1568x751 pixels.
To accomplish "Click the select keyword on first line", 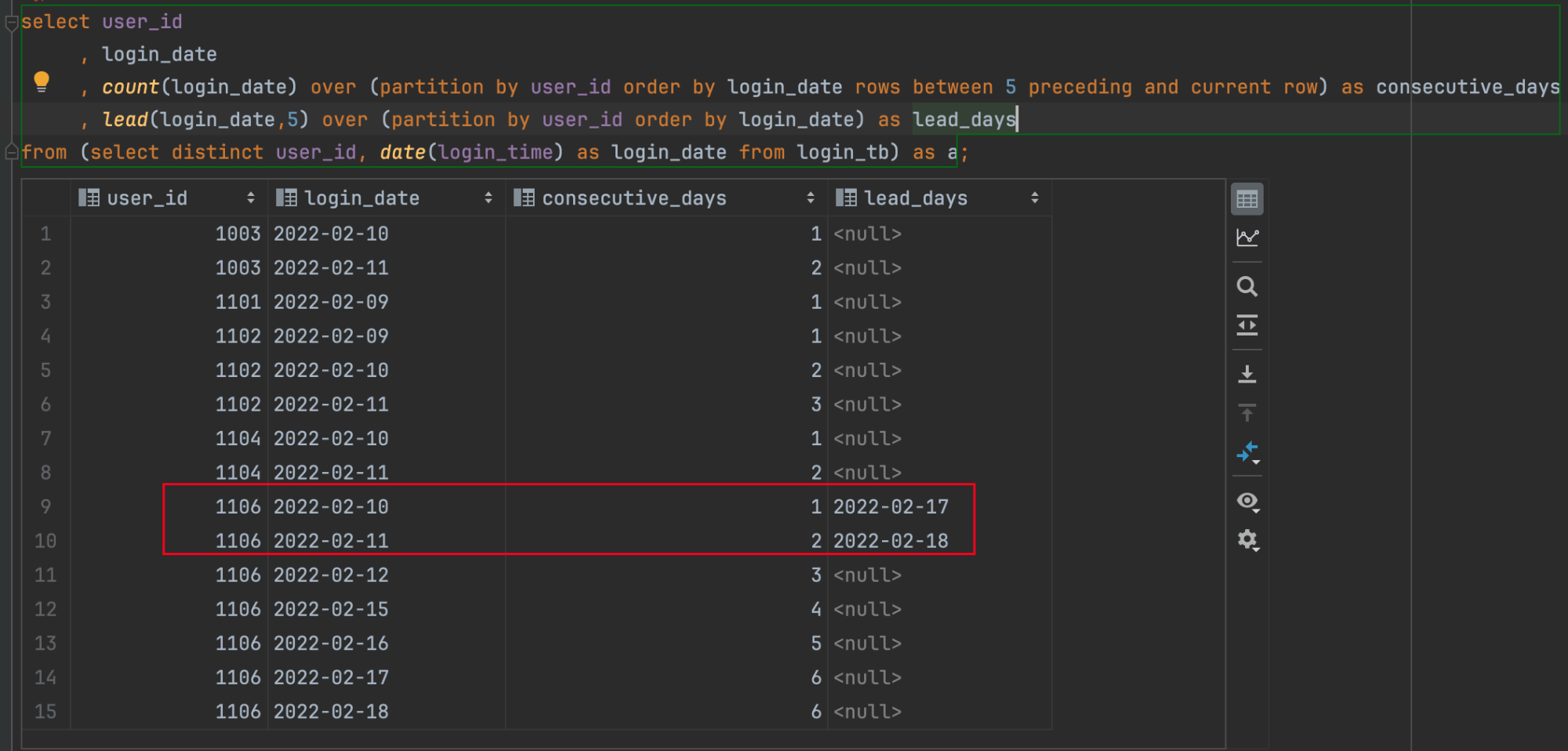I will pos(56,21).
